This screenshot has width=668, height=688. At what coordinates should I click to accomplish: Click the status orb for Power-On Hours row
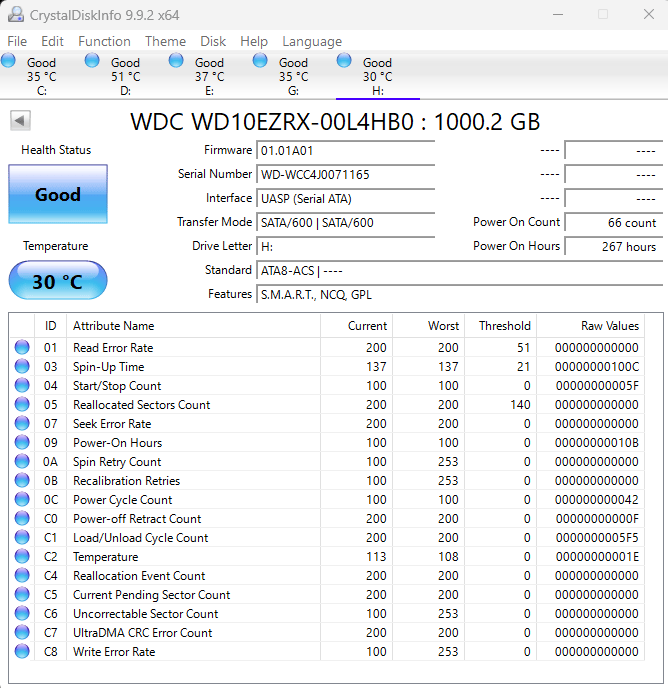click(x=22, y=442)
